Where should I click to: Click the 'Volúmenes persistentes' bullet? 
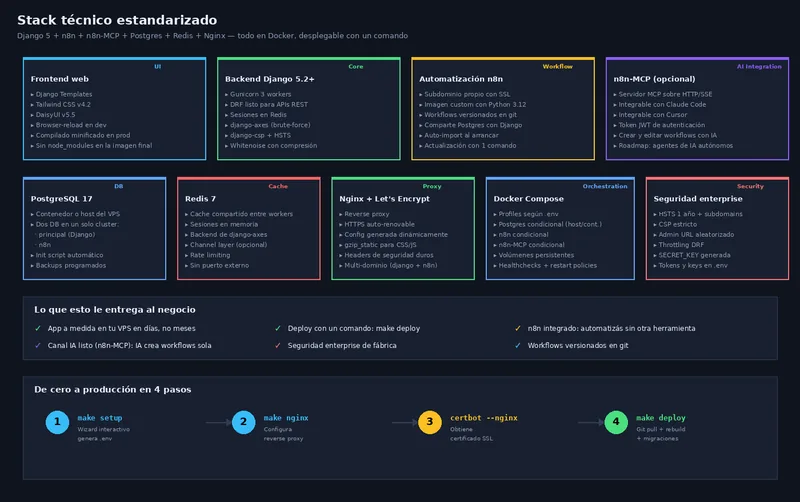point(534,255)
